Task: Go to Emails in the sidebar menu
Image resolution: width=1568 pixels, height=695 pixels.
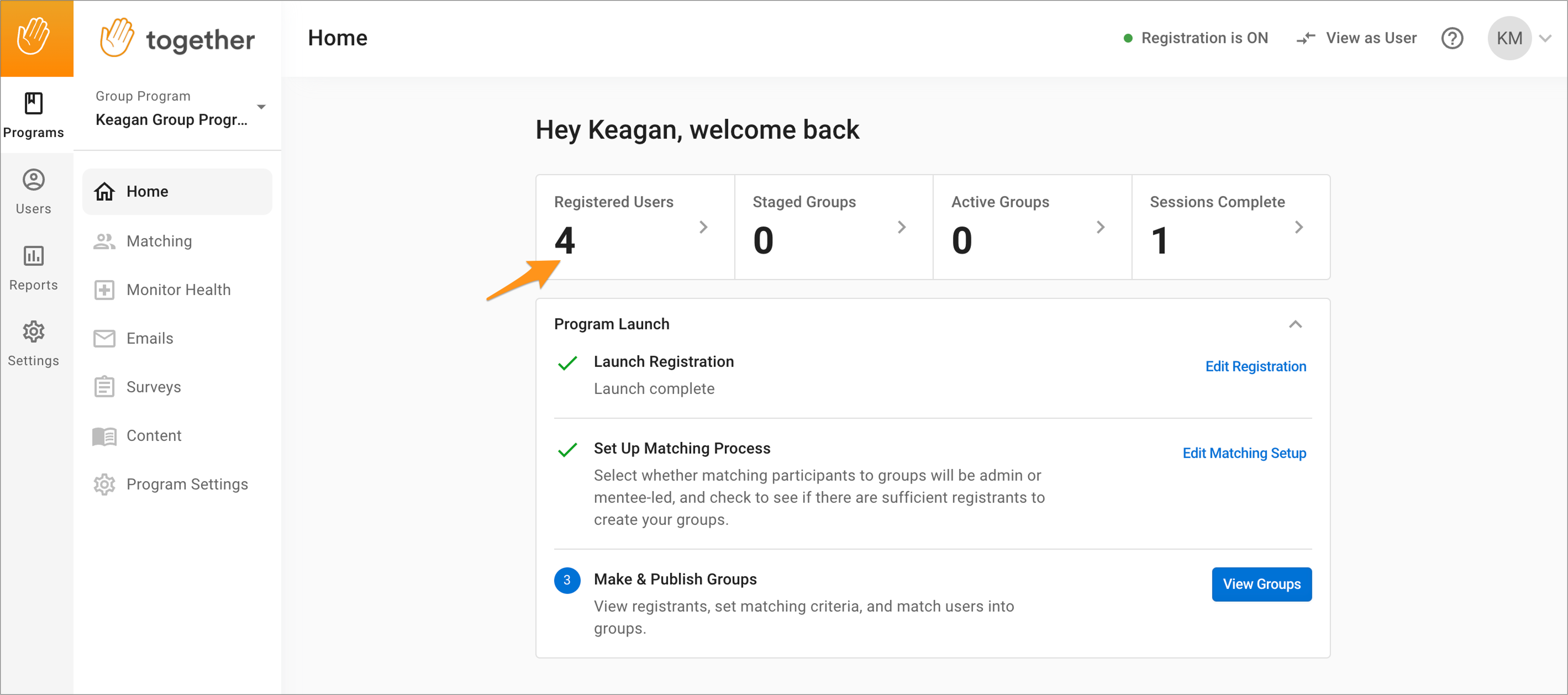Action: point(177,338)
